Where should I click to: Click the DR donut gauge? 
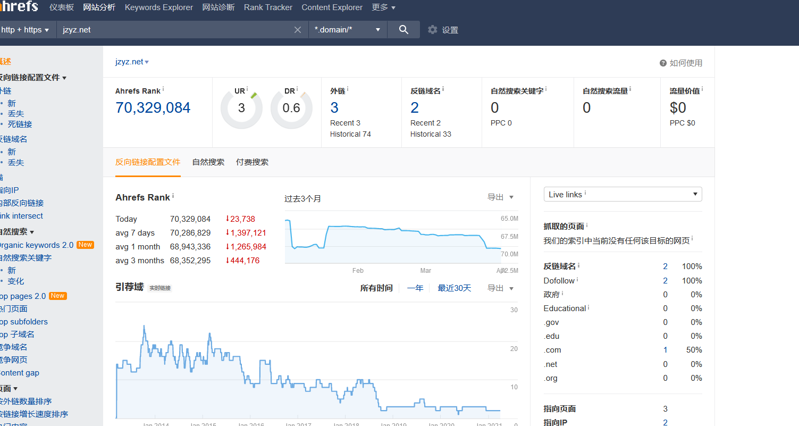291,108
